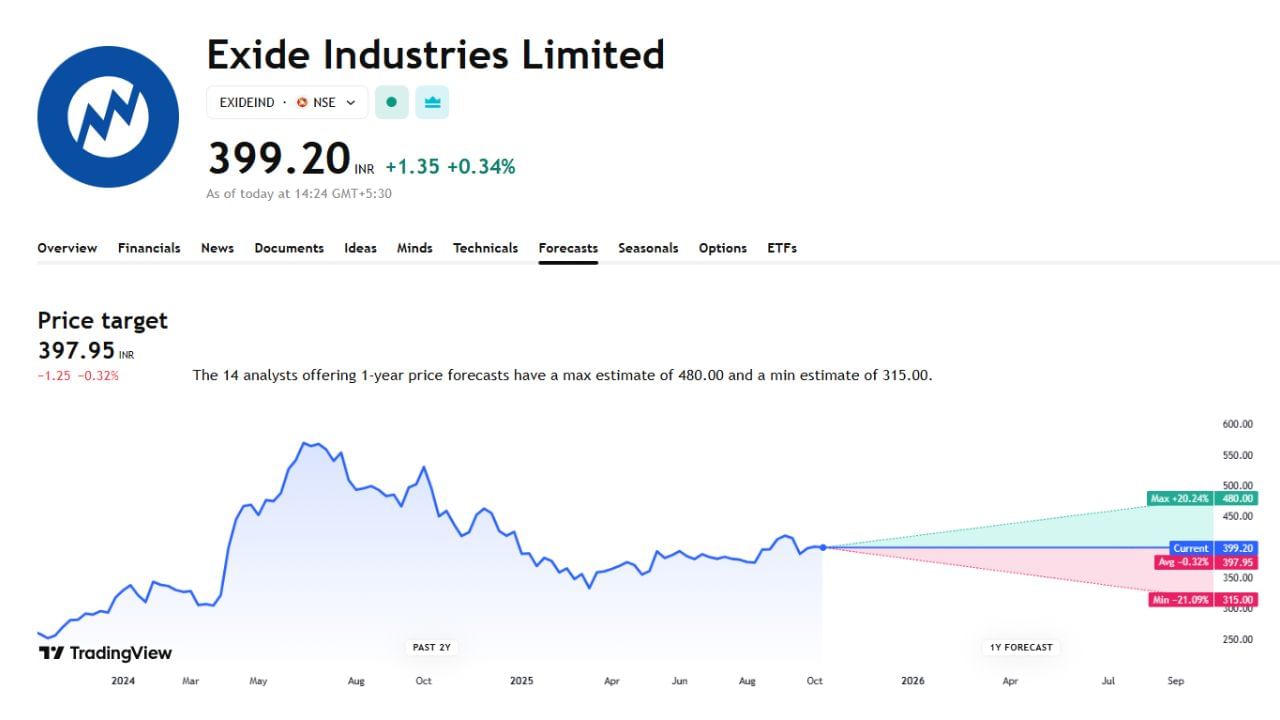The width and height of the screenshot is (1280, 720).
Task: Go to the Technicals tab
Action: [485, 248]
